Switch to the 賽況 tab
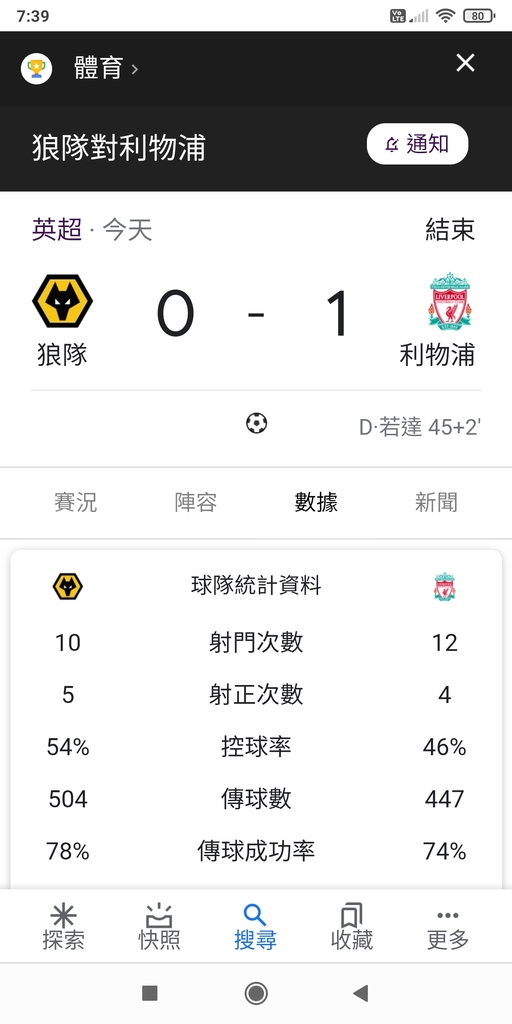The height and width of the screenshot is (1024, 512). coord(76,502)
